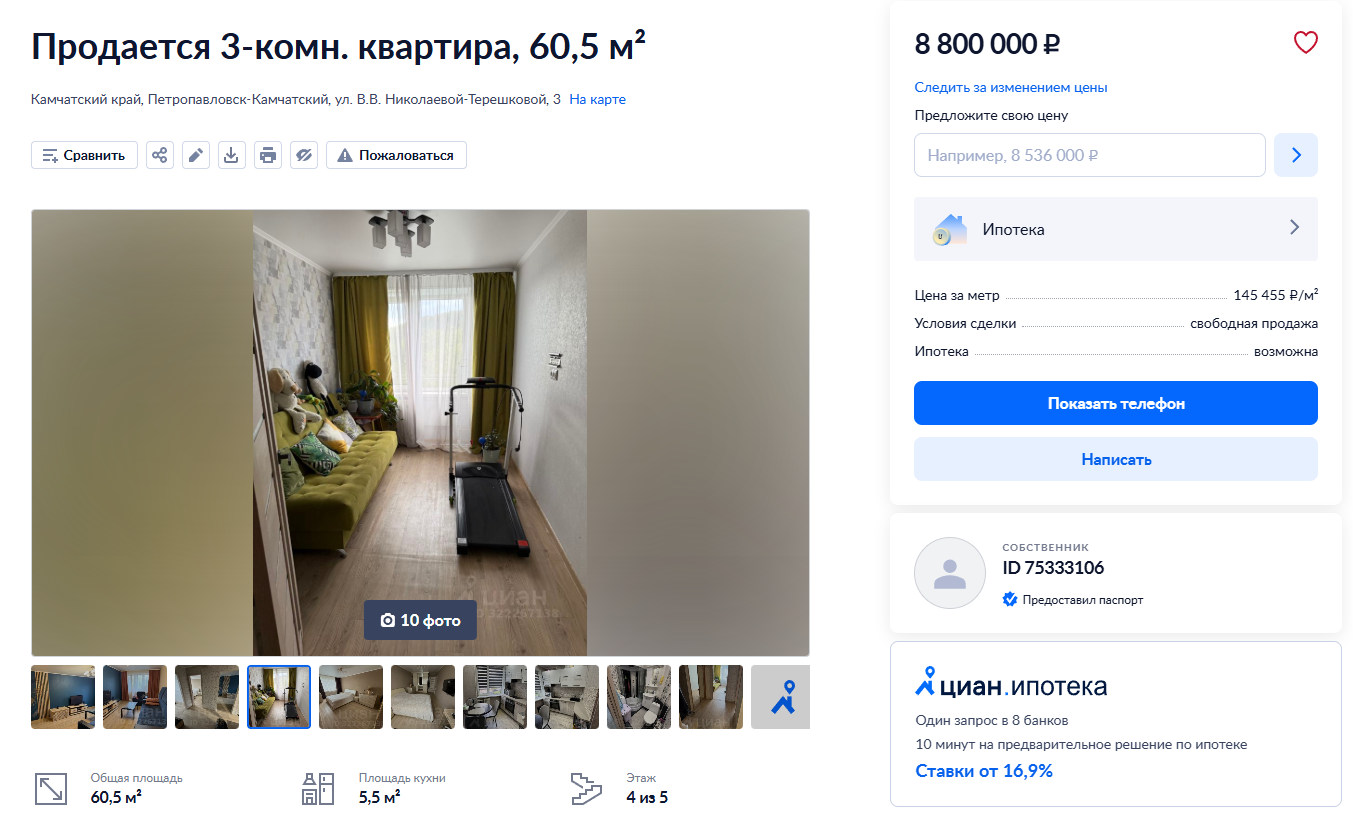Image resolution: width=1353 pixels, height=831 pixels.
Task: Open the Ставки от 16,9% mortgage link
Action: pyautogui.click(x=984, y=771)
